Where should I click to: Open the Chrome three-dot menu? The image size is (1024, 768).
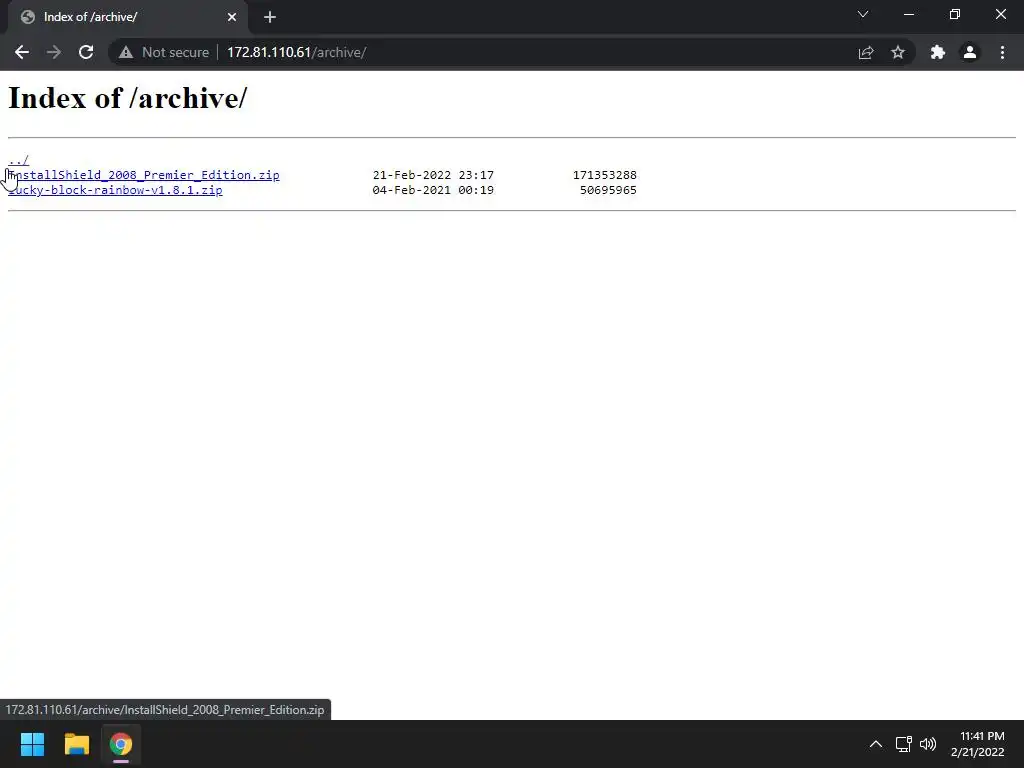[1002, 52]
